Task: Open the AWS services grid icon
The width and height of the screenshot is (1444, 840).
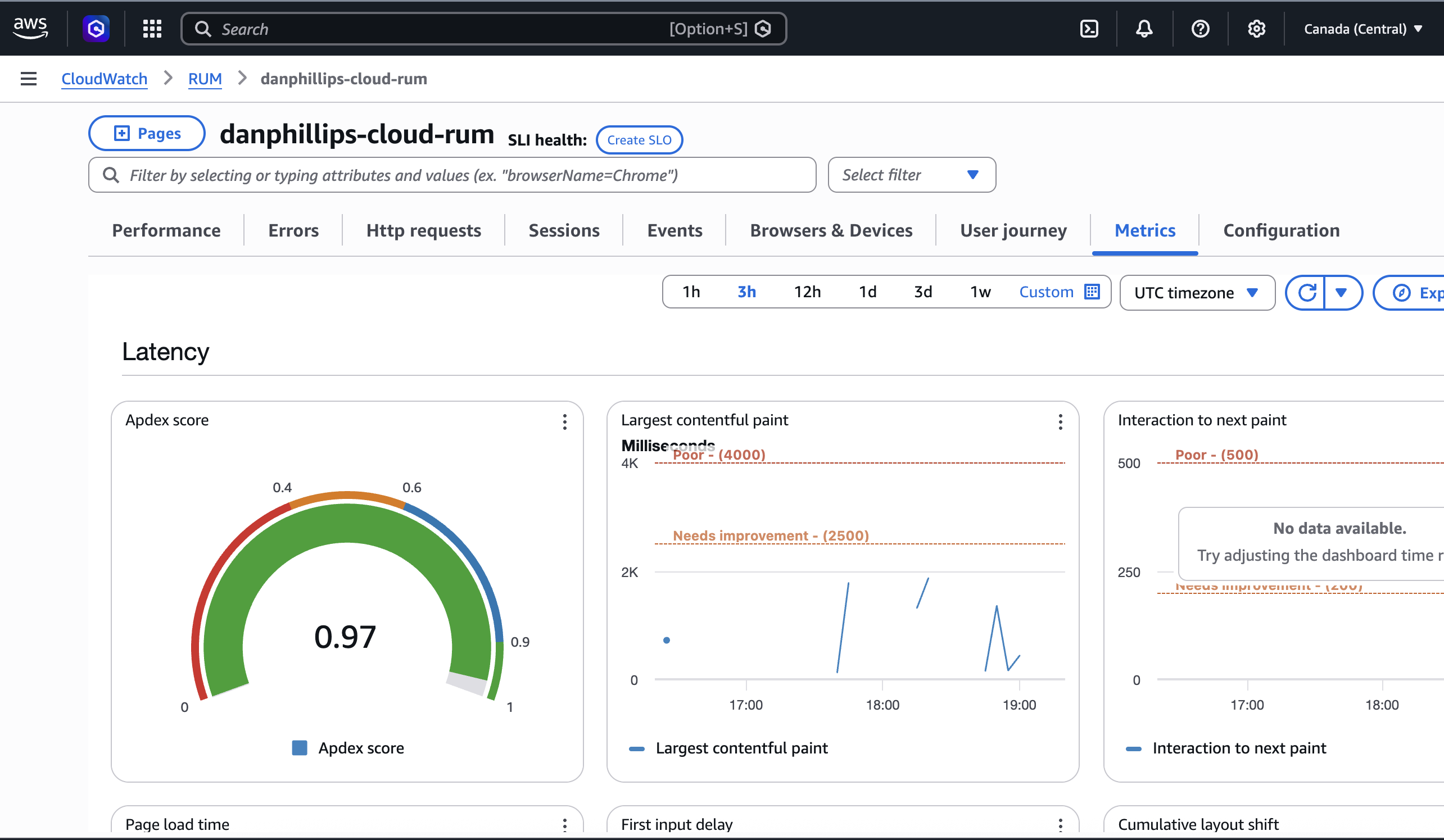Action: [151, 28]
